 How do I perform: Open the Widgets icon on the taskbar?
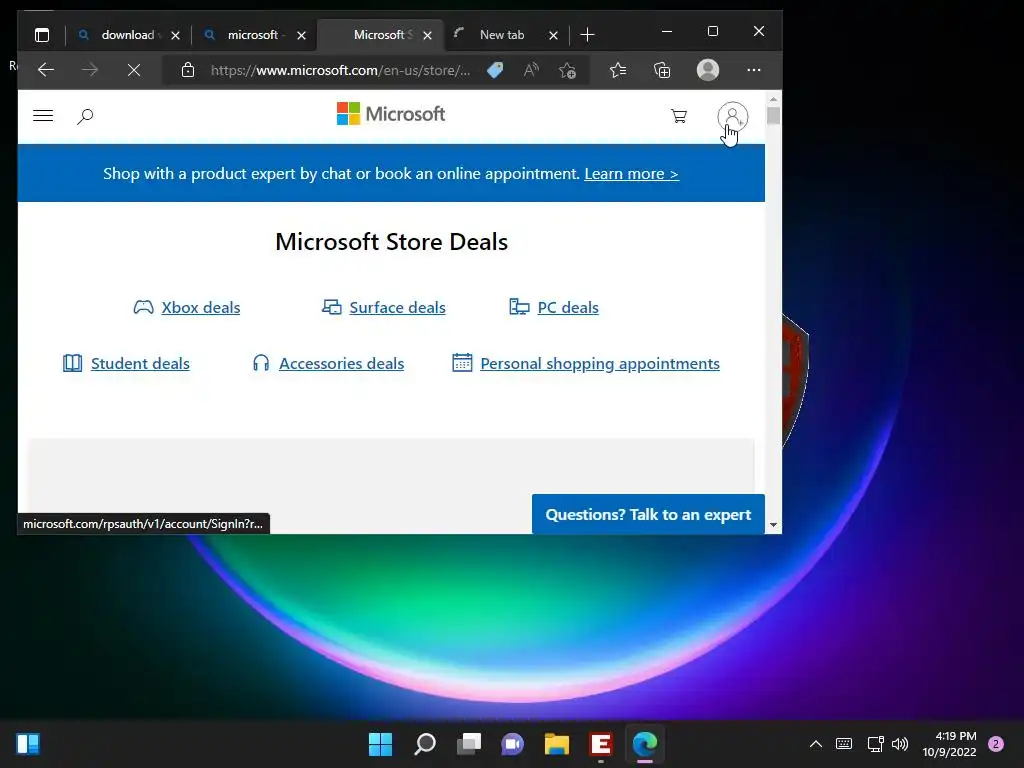(x=28, y=744)
